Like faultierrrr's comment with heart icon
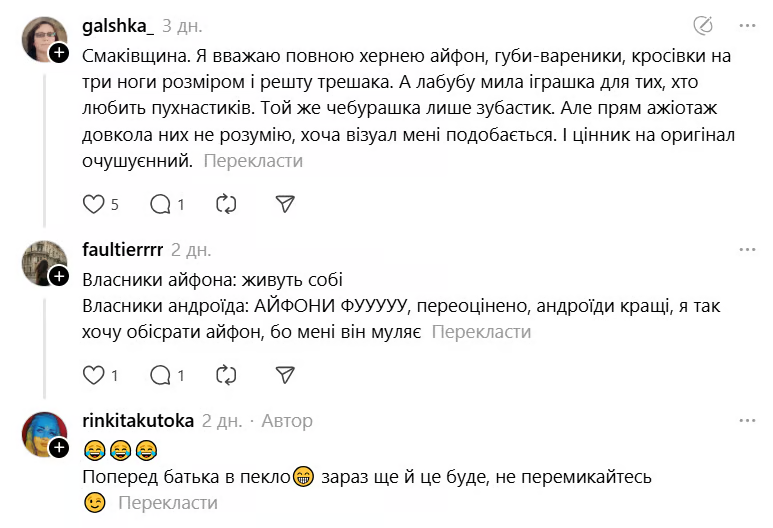773x528 pixels. (93, 376)
